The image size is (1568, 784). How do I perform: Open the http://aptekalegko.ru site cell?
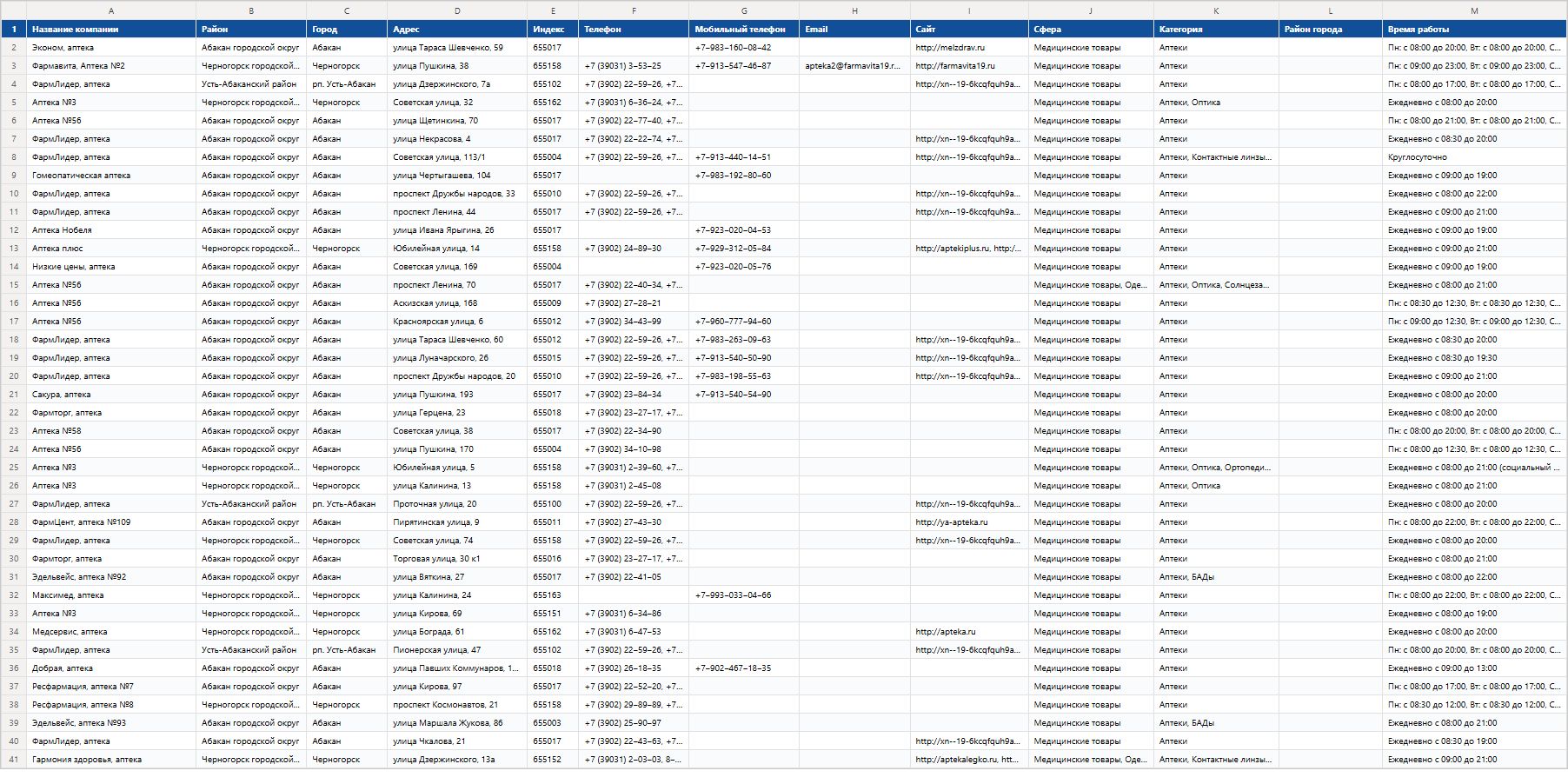point(969,760)
